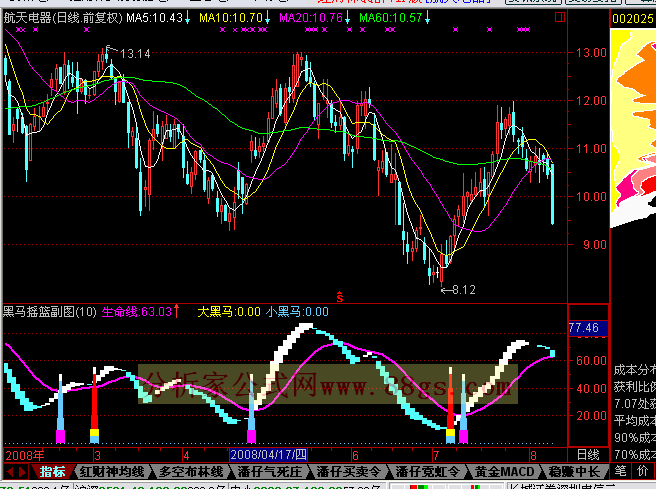Screen dimensions: 656x489
Task: Click the month 3 label on the time axis
Action: pyautogui.click(x=97, y=455)
